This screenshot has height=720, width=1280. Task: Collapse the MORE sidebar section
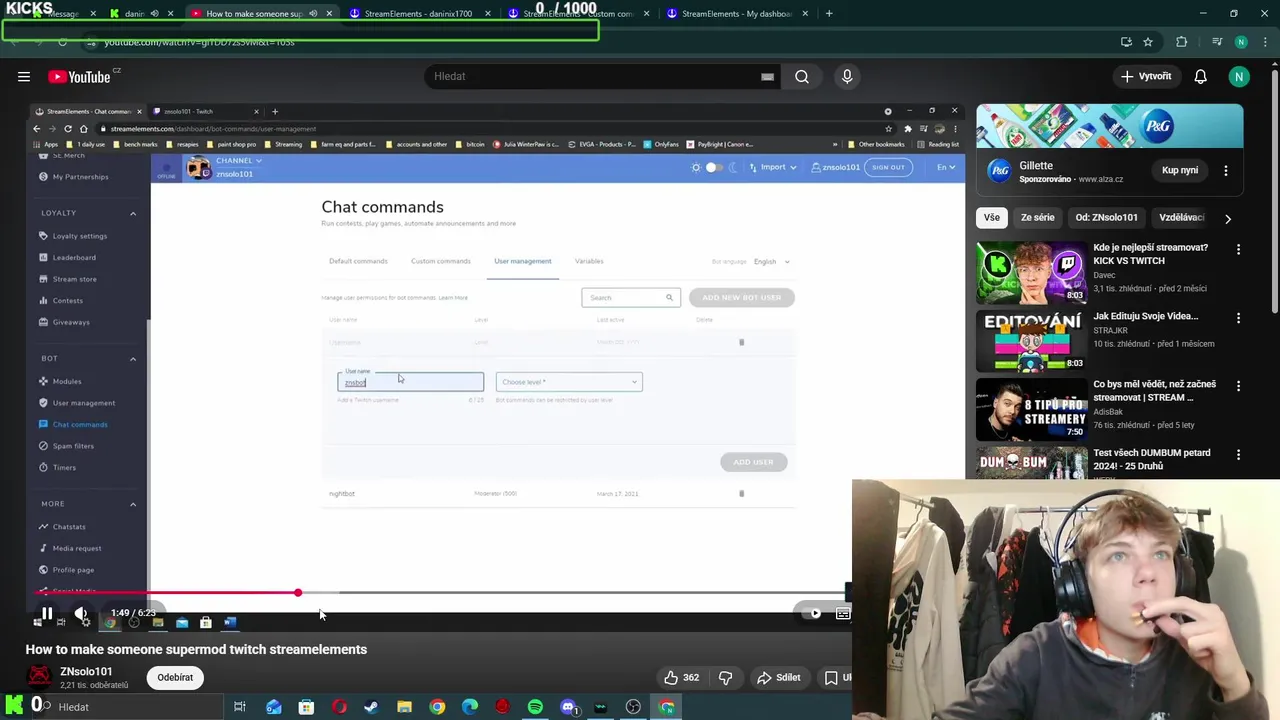tap(133, 504)
